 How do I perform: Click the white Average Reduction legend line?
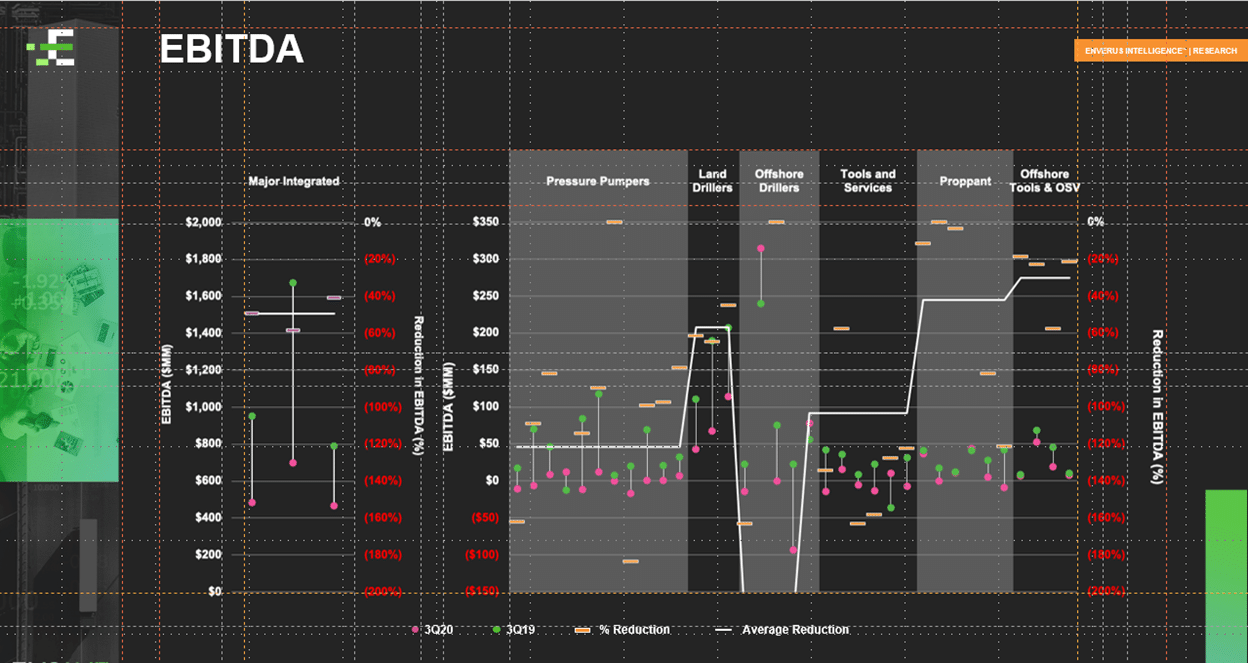point(725,630)
